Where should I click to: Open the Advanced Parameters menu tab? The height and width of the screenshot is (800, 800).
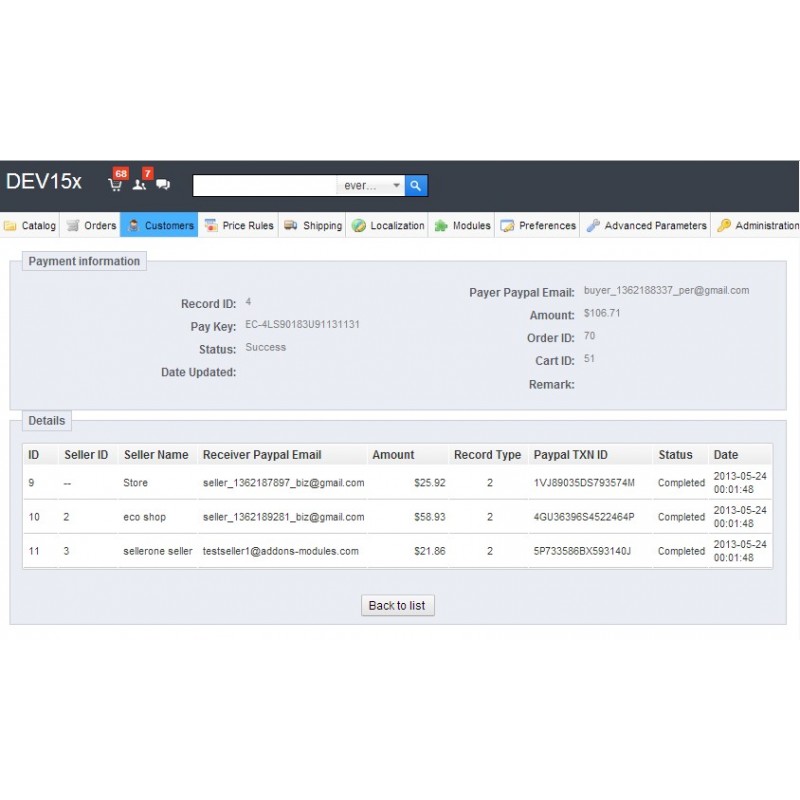(645, 225)
